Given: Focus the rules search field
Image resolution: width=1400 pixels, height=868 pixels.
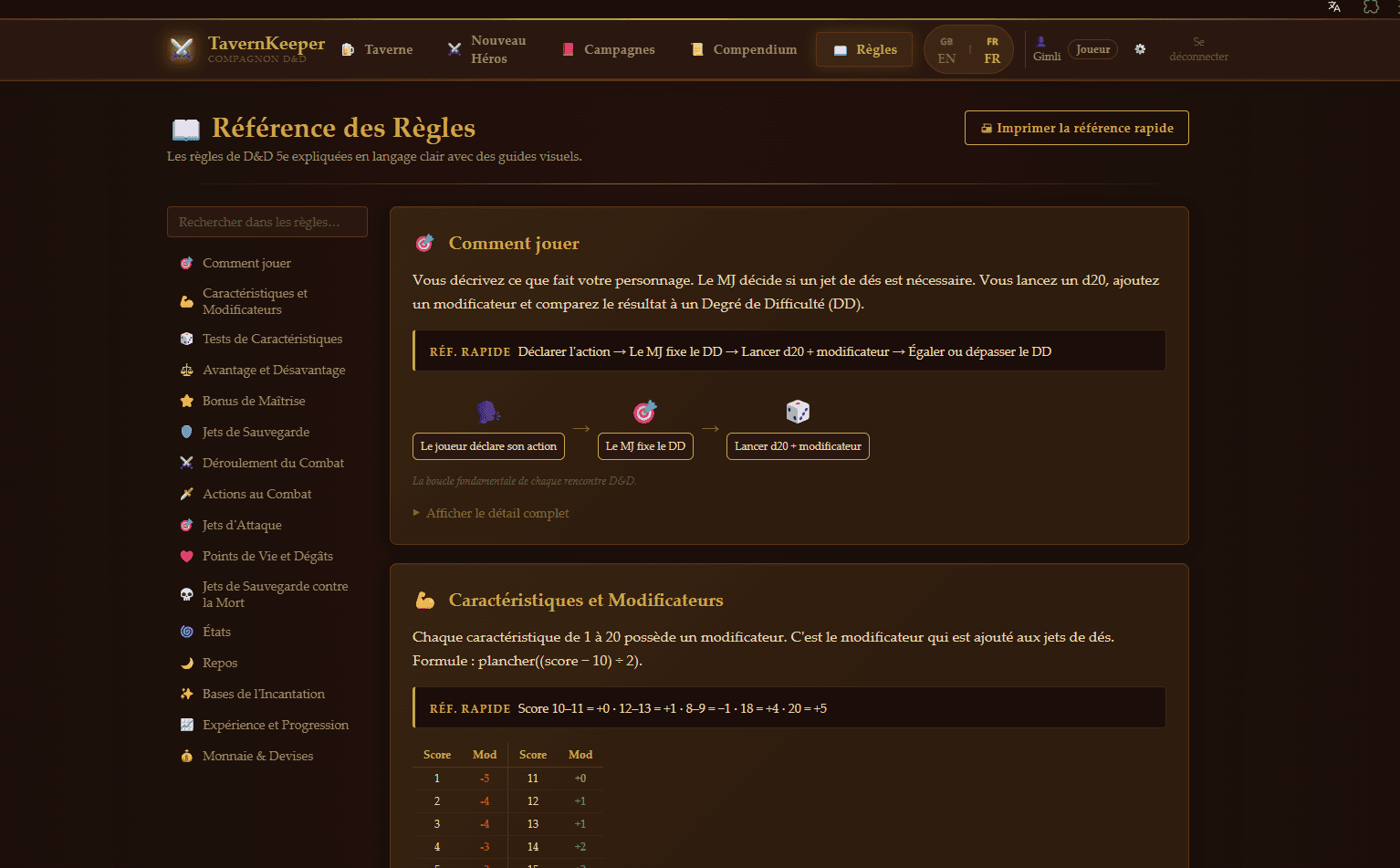Looking at the screenshot, I should [x=267, y=222].
